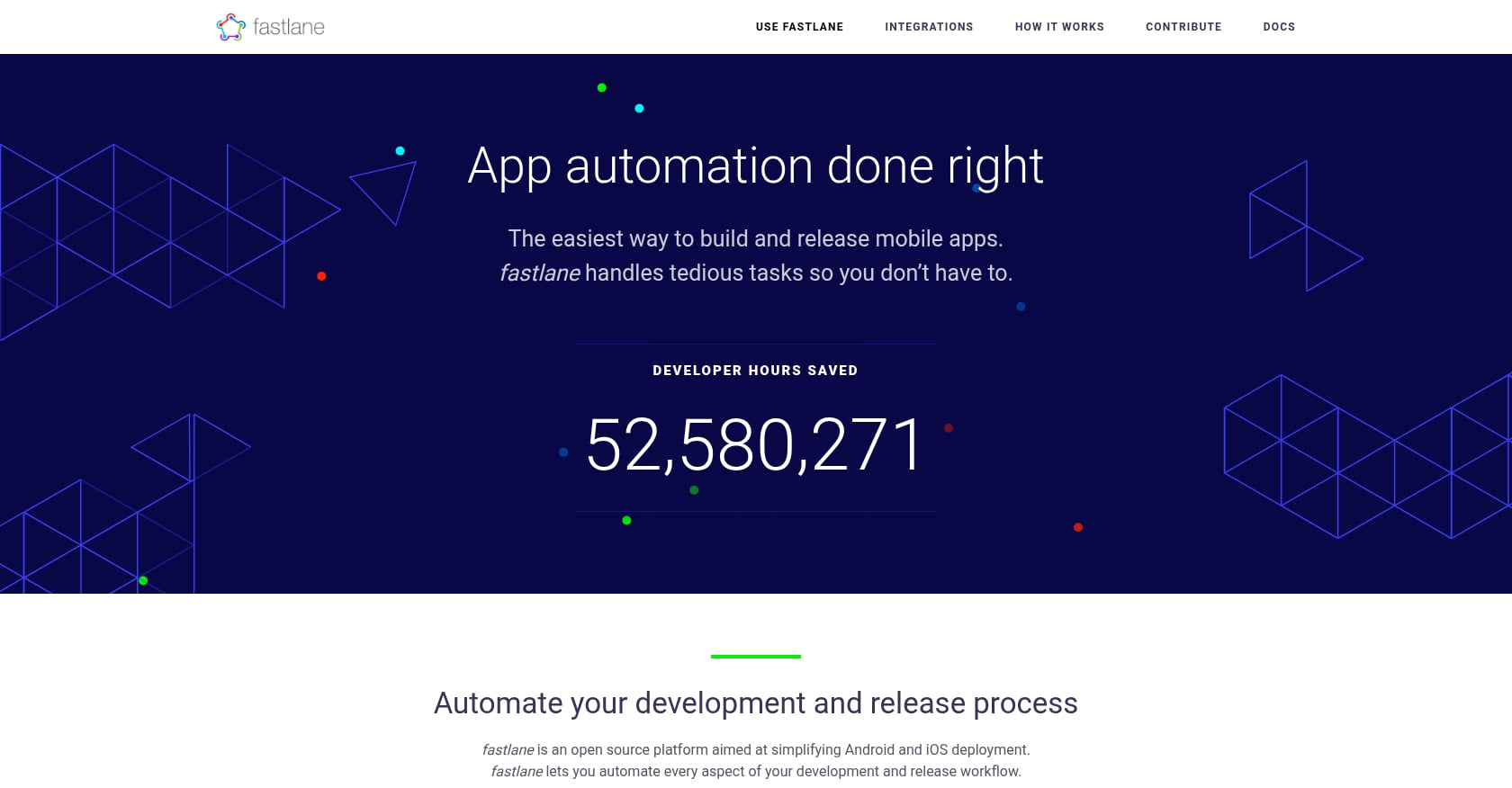Click the "open source platform" description sentence
Screen dimensions: 1512x788
tap(756, 749)
